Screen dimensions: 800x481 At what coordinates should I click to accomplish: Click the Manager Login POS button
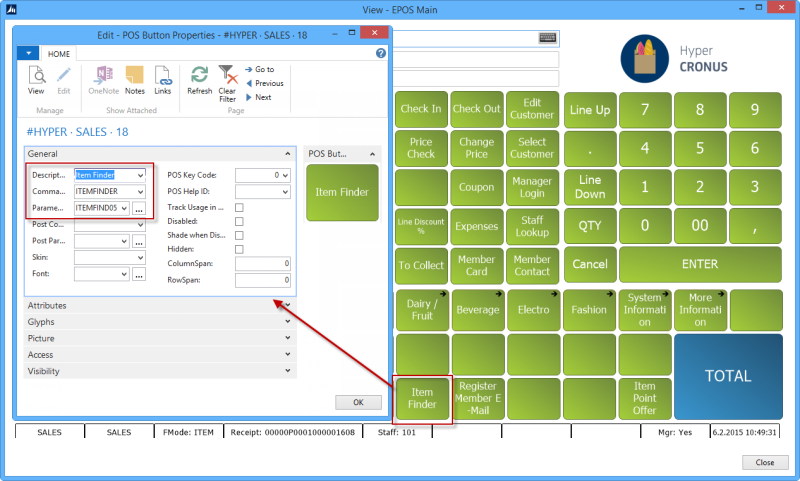[532, 187]
